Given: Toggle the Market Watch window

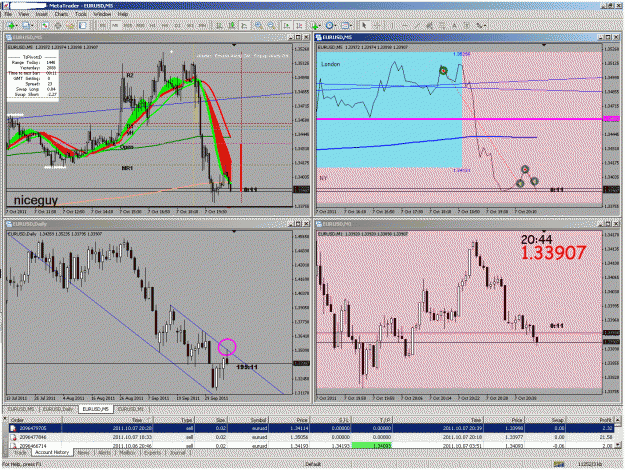Looking at the screenshot, I should (x=45, y=26).
